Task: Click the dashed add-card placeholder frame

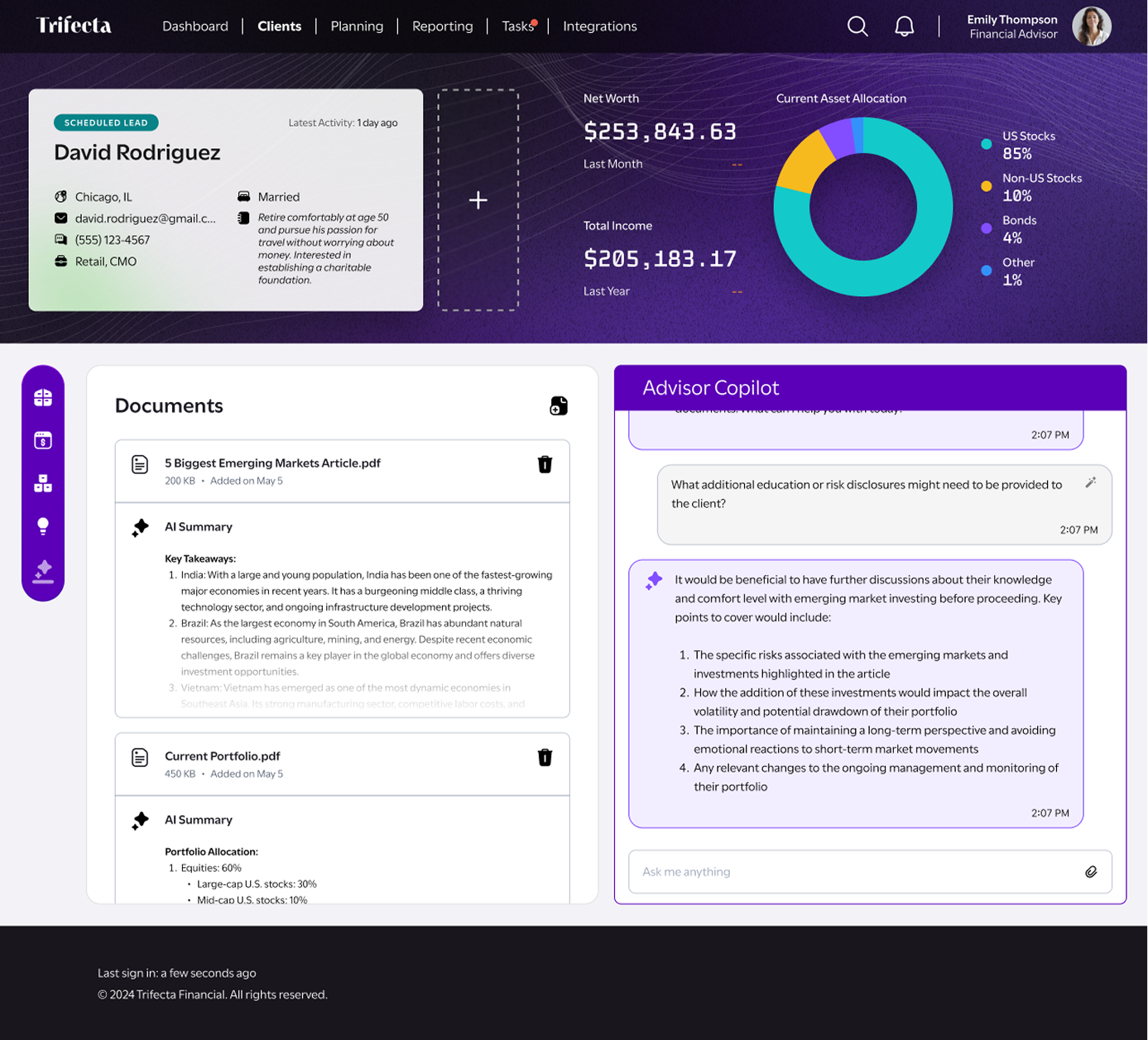Action: pos(478,200)
